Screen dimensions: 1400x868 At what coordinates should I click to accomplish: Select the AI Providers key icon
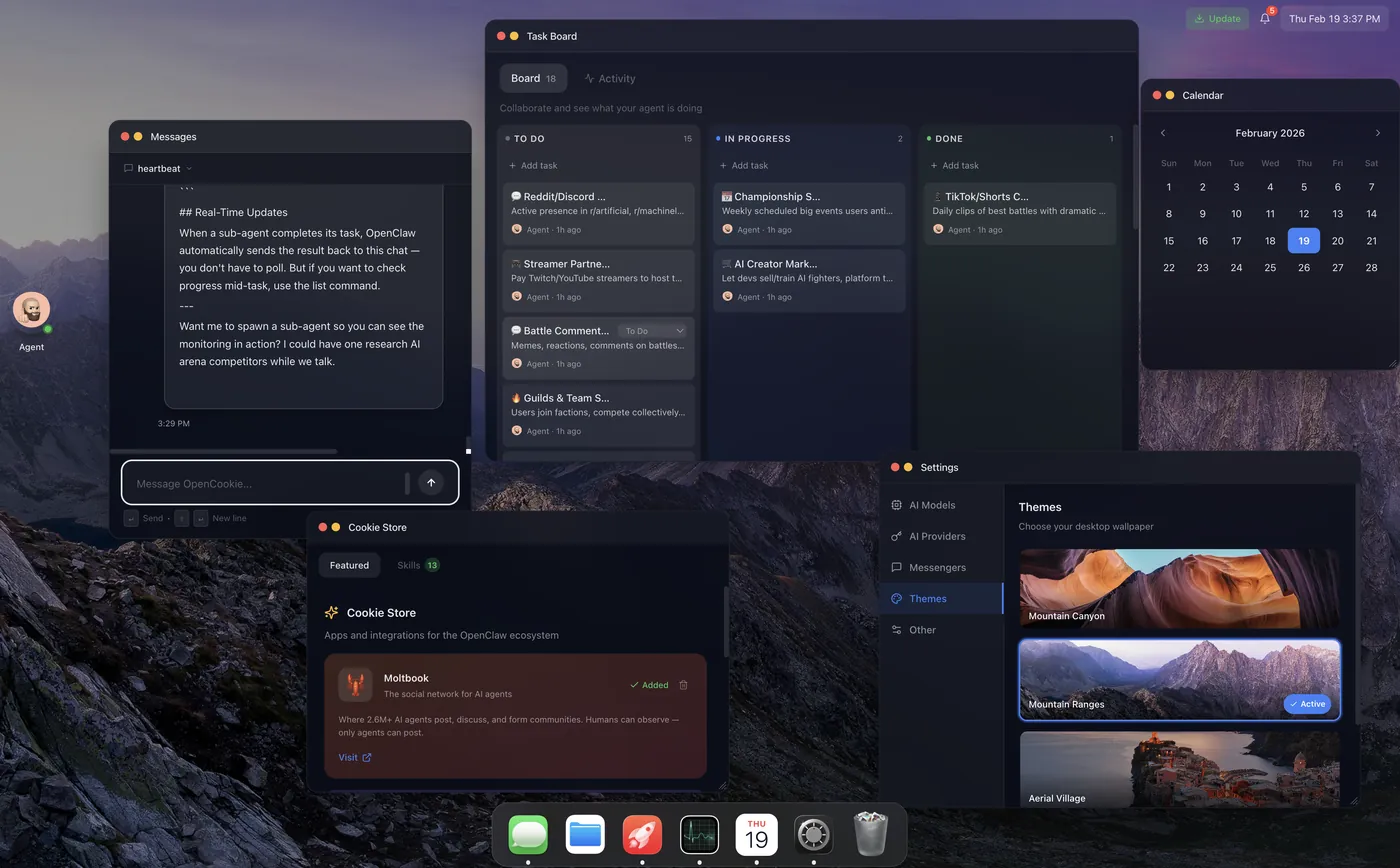point(897,536)
